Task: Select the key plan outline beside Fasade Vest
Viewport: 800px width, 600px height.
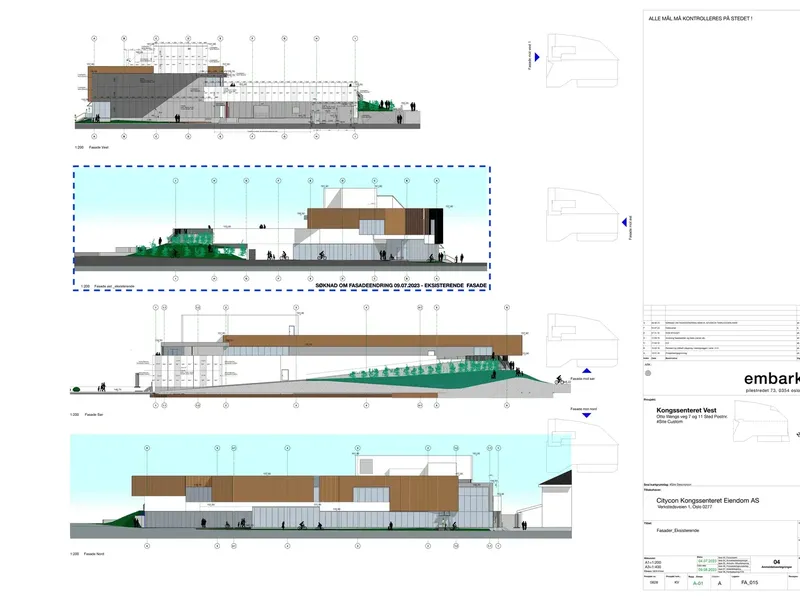Action: pyautogui.click(x=582, y=61)
